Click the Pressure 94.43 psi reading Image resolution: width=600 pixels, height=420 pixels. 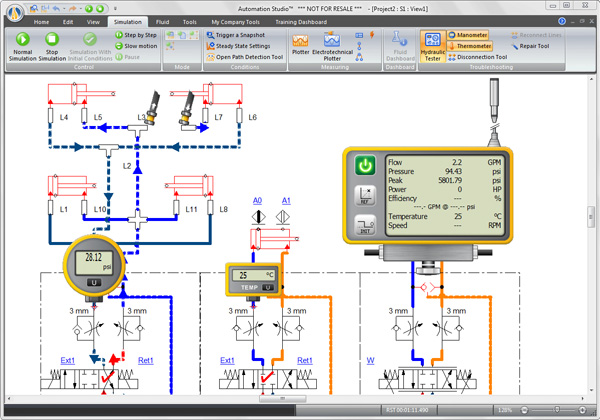coord(444,171)
